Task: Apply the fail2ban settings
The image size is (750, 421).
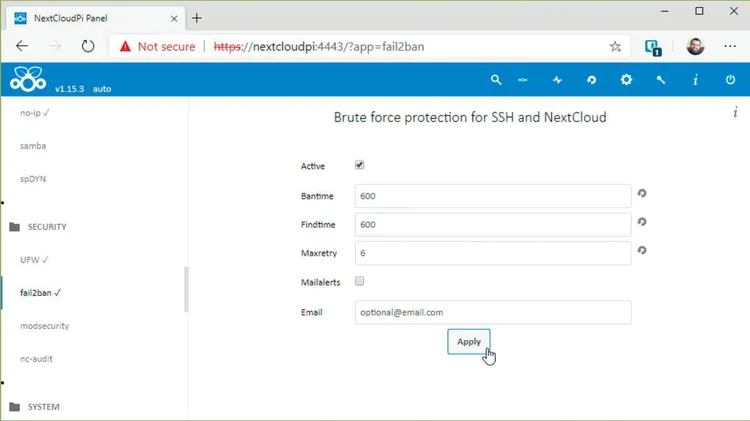Action: click(x=469, y=342)
